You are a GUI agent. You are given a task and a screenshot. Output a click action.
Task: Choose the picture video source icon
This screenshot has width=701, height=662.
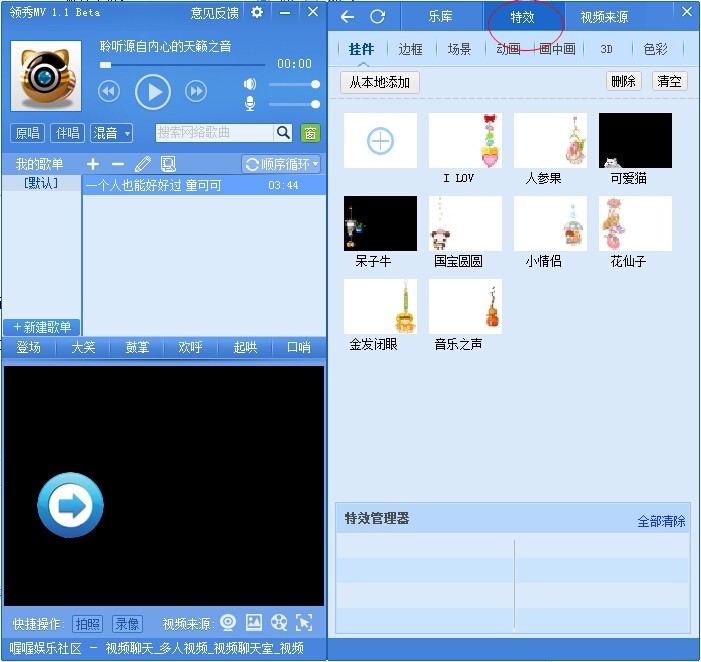tap(254, 623)
